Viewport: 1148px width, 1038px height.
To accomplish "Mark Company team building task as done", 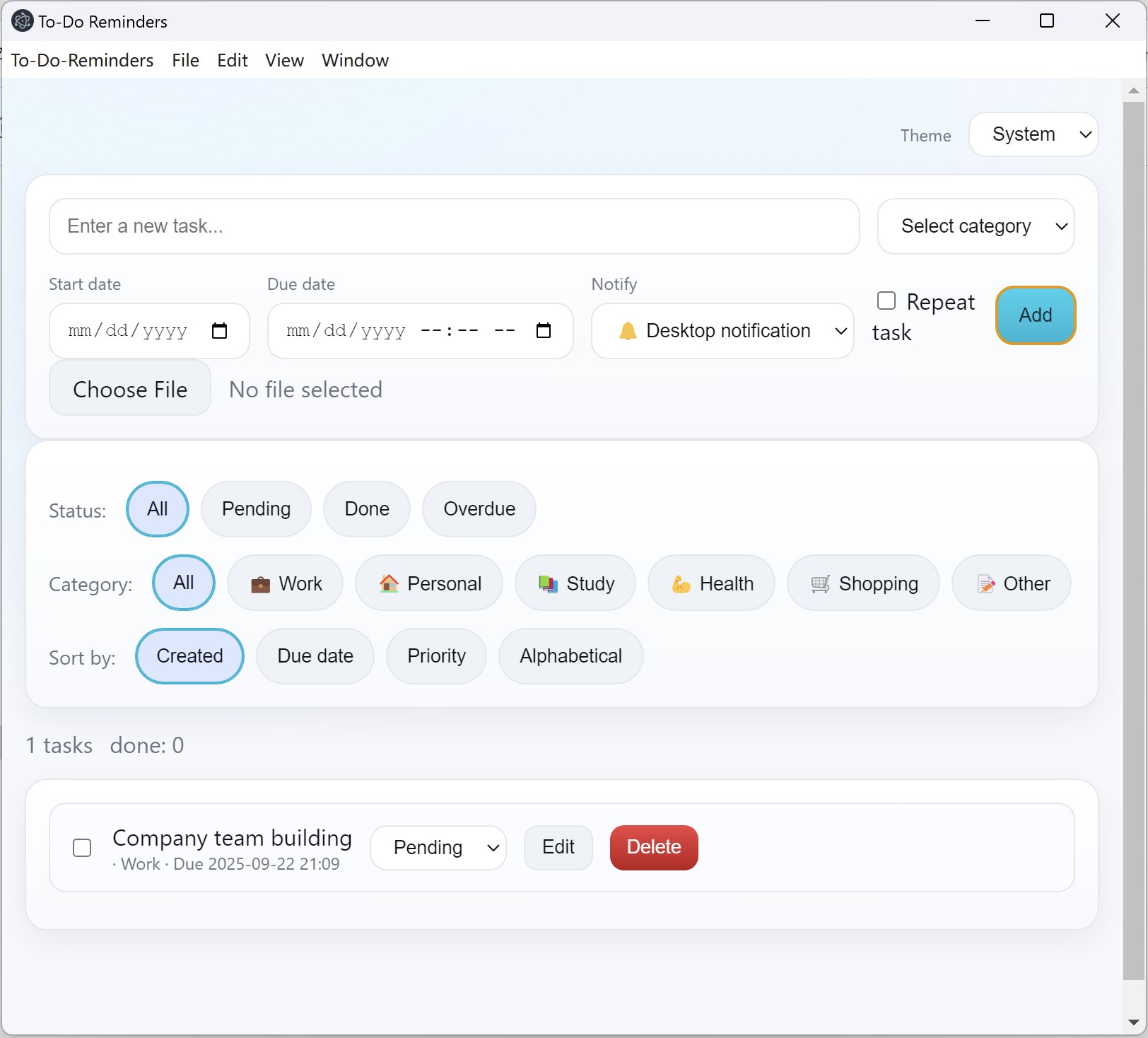I will (81, 848).
